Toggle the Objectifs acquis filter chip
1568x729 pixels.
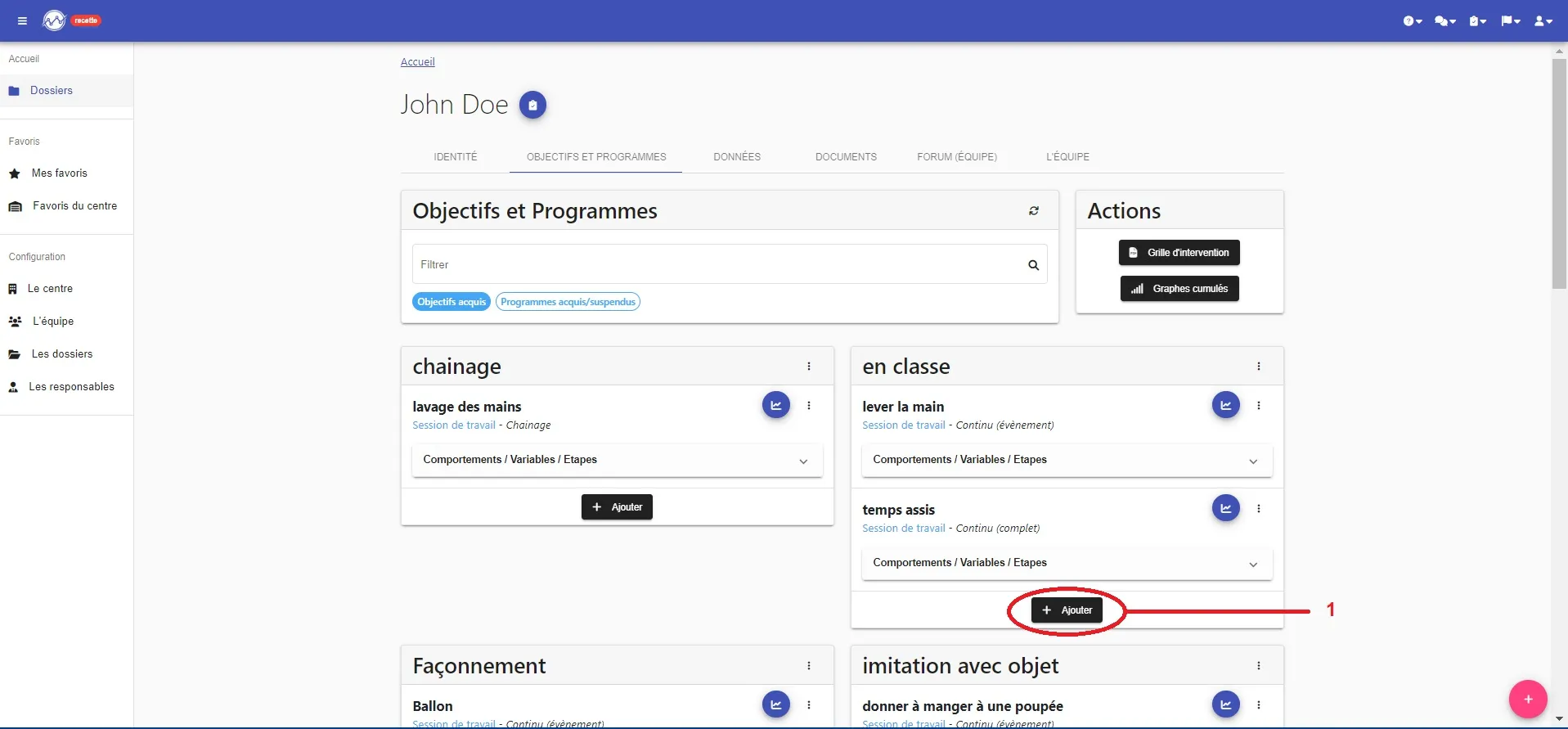(452, 302)
